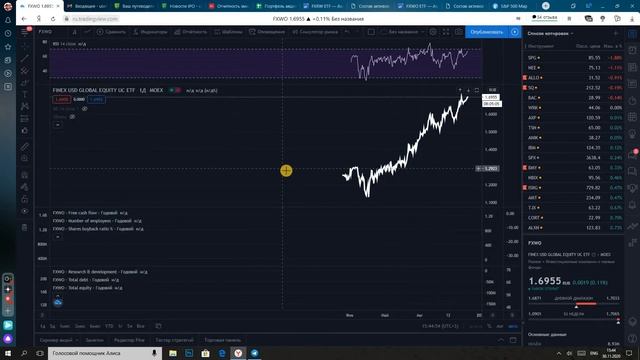The image size is (640, 360).
Task: Toggle logarithmic scale on chart
Action: pos(500,326)
